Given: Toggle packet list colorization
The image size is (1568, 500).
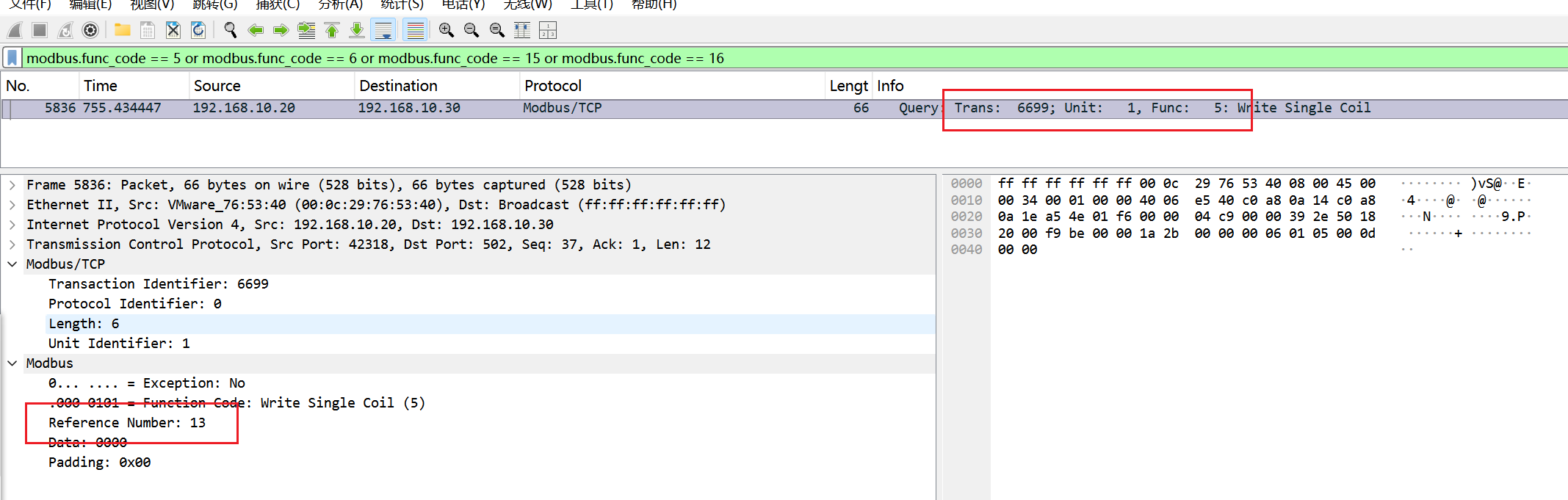Looking at the screenshot, I should click(x=415, y=30).
